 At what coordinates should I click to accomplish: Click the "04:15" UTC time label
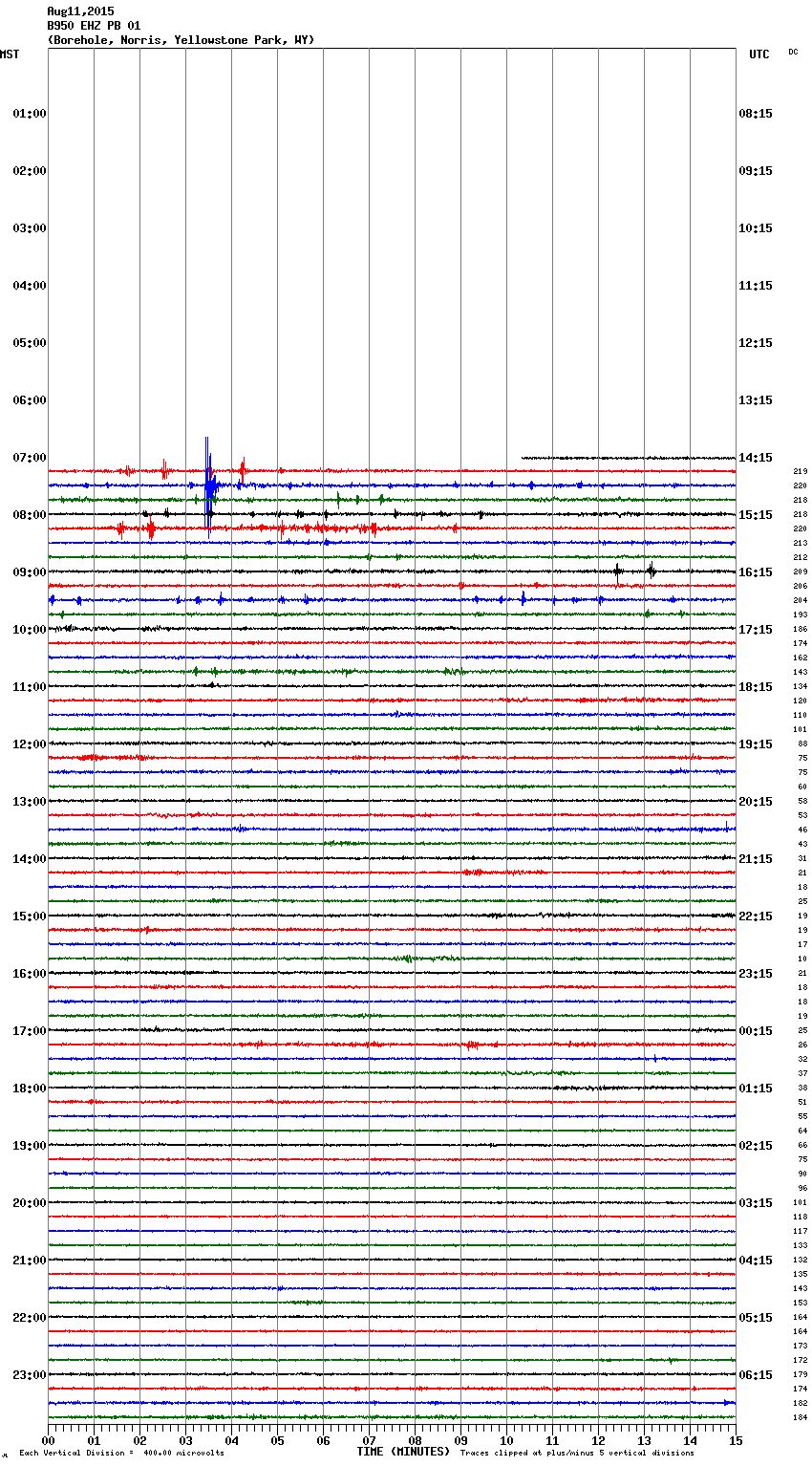pos(756,1261)
